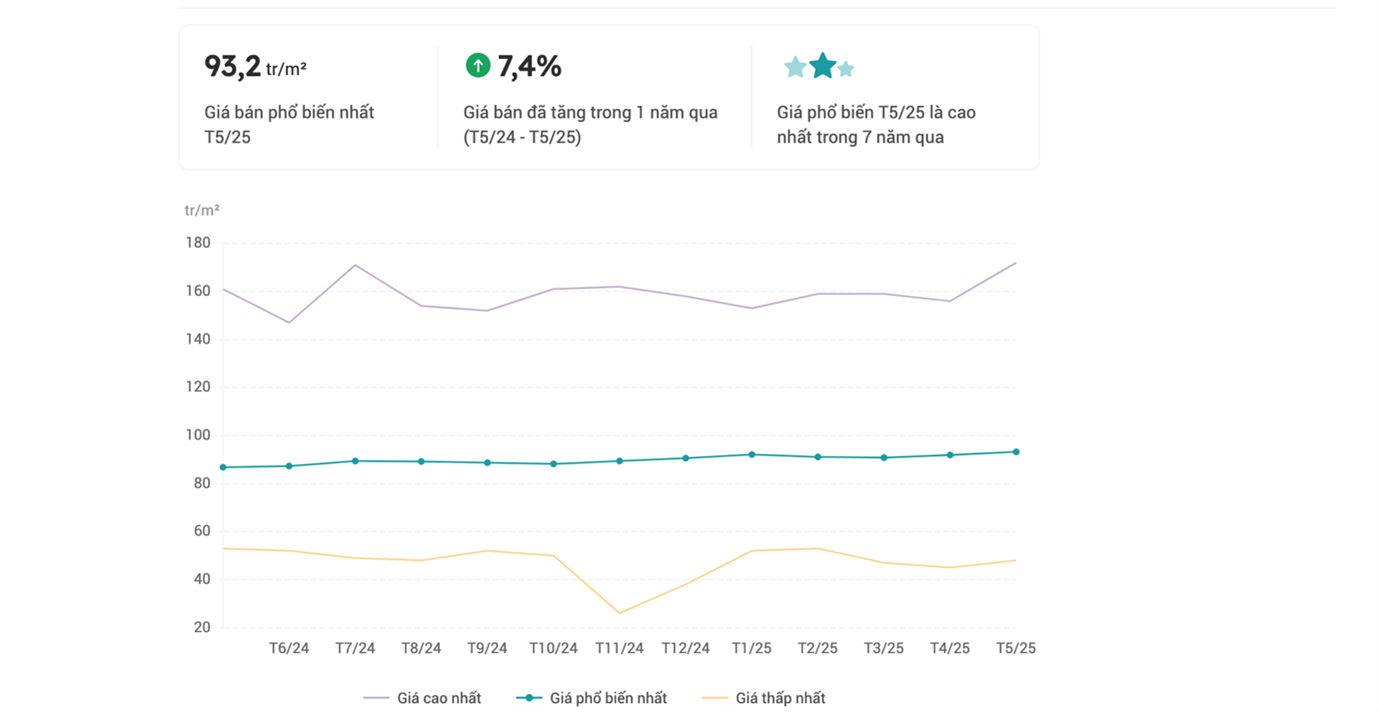Click the T11/24 x-axis label

[x=619, y=648]
